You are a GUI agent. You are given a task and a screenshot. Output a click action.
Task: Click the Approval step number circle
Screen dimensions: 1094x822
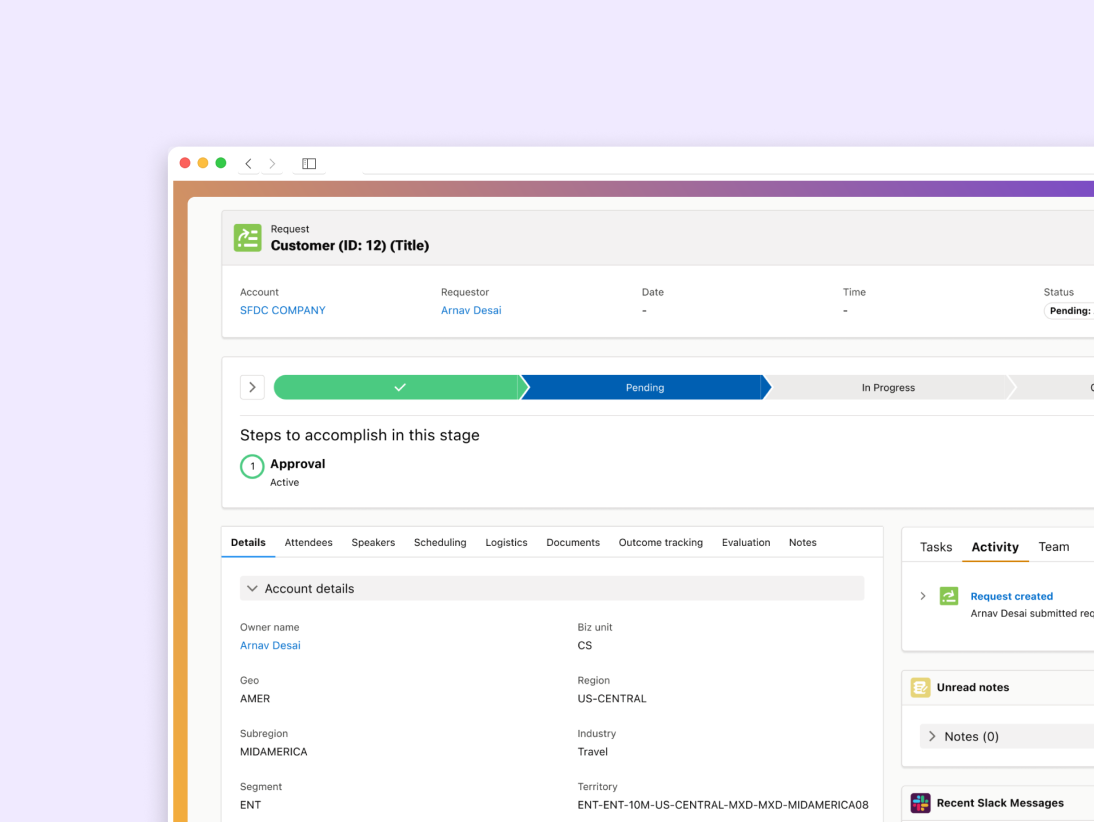pos(252,466)
